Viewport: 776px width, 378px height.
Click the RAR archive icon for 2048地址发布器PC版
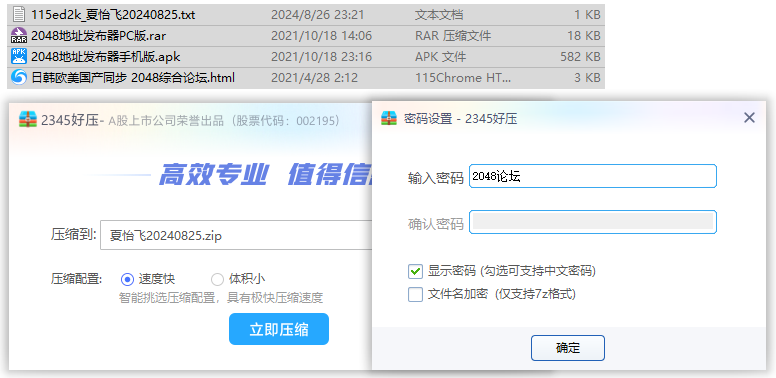[19, 36]
